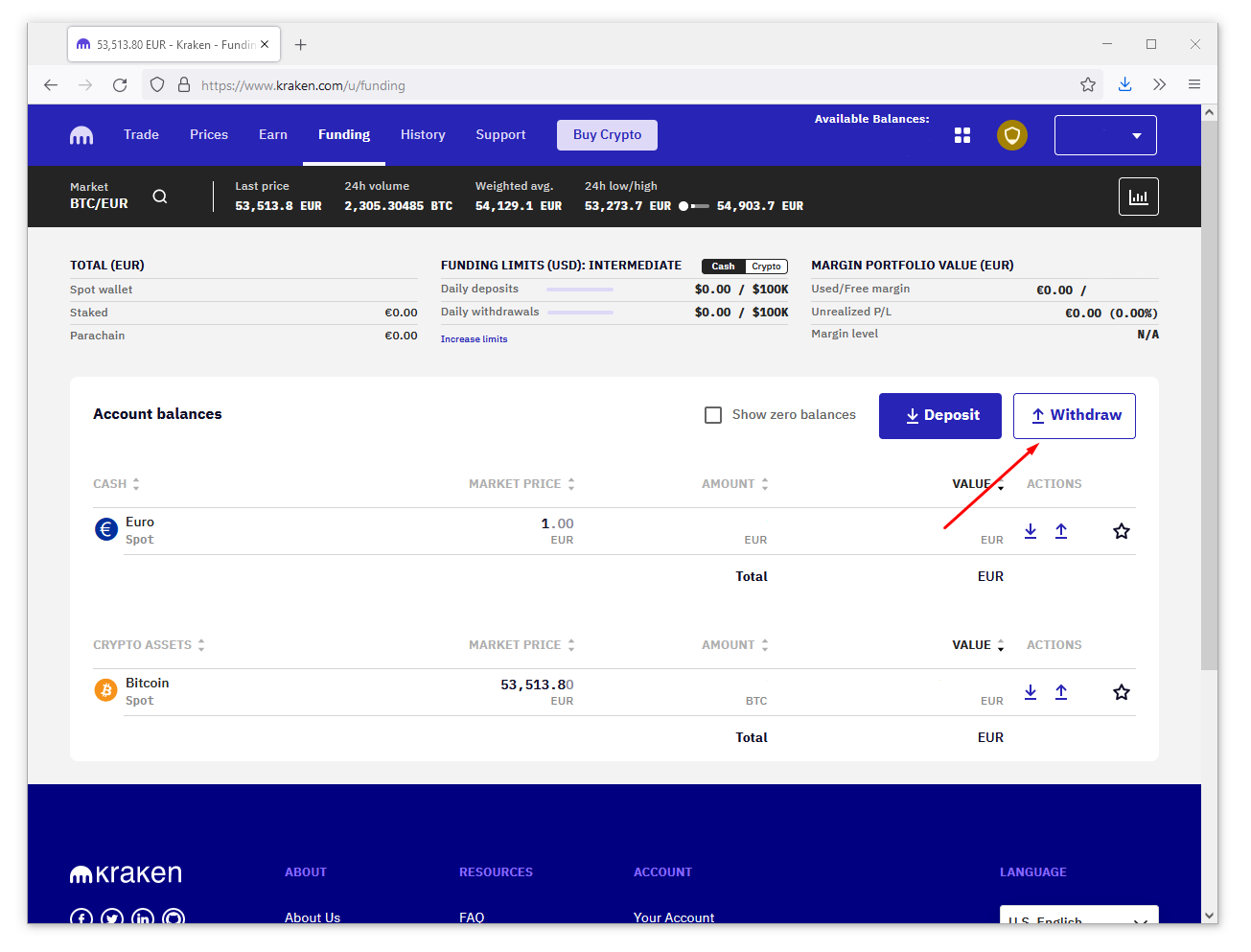Screen dimensions: 1251x952
Task: Open the Kraken Twitter icon in the footer
Action: [x=112, y=917]
